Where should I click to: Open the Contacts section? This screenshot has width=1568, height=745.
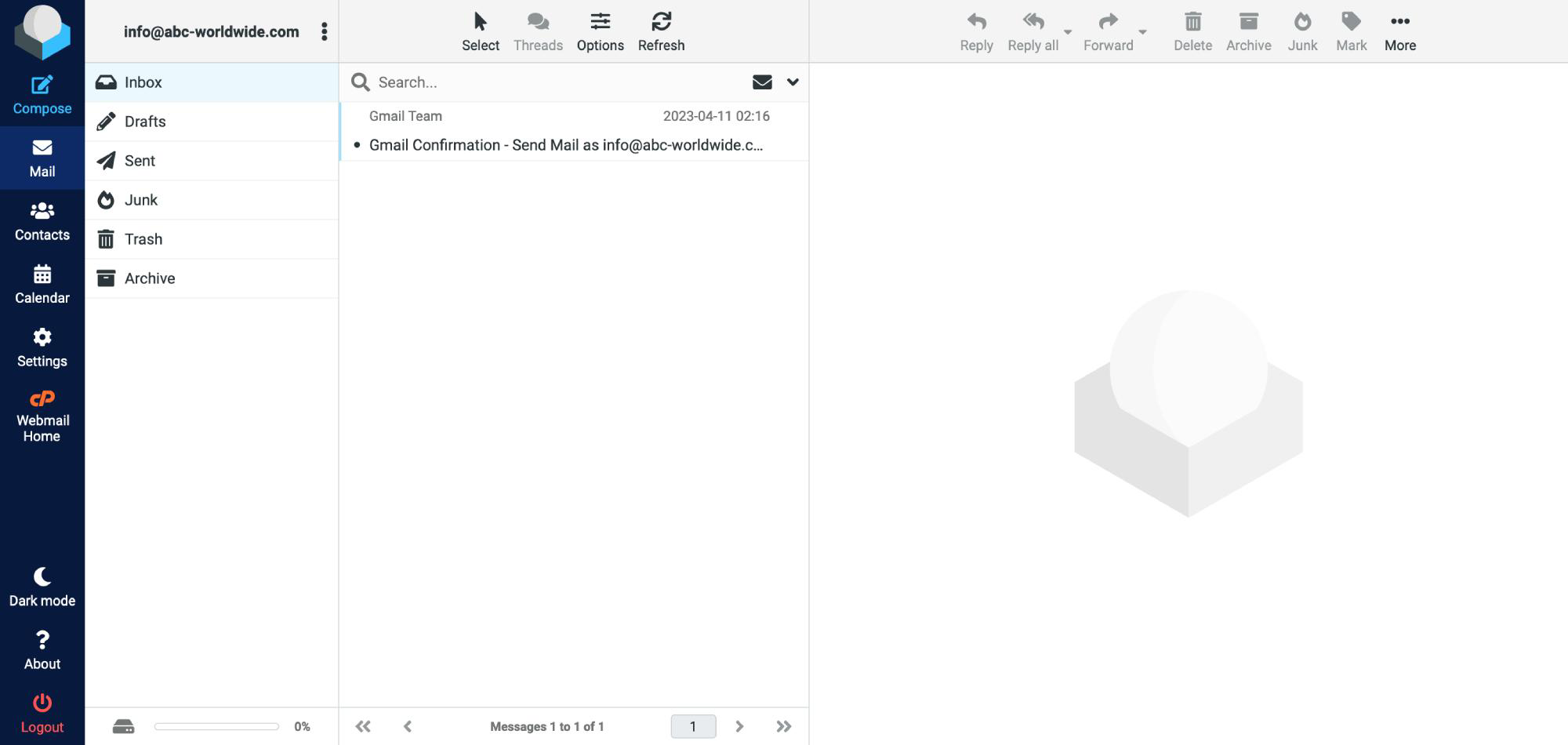42,222
